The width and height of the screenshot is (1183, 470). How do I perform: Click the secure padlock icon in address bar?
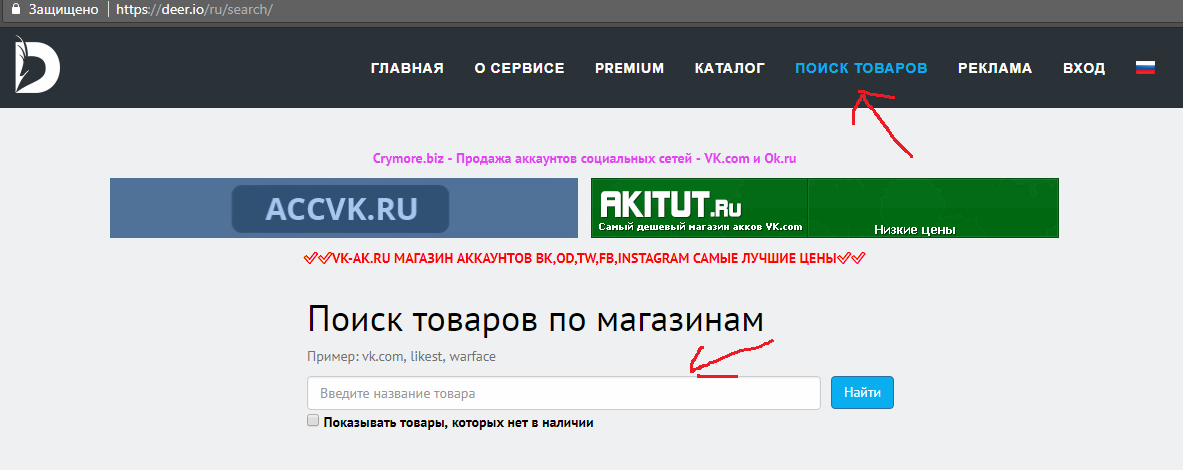(14, 11)
